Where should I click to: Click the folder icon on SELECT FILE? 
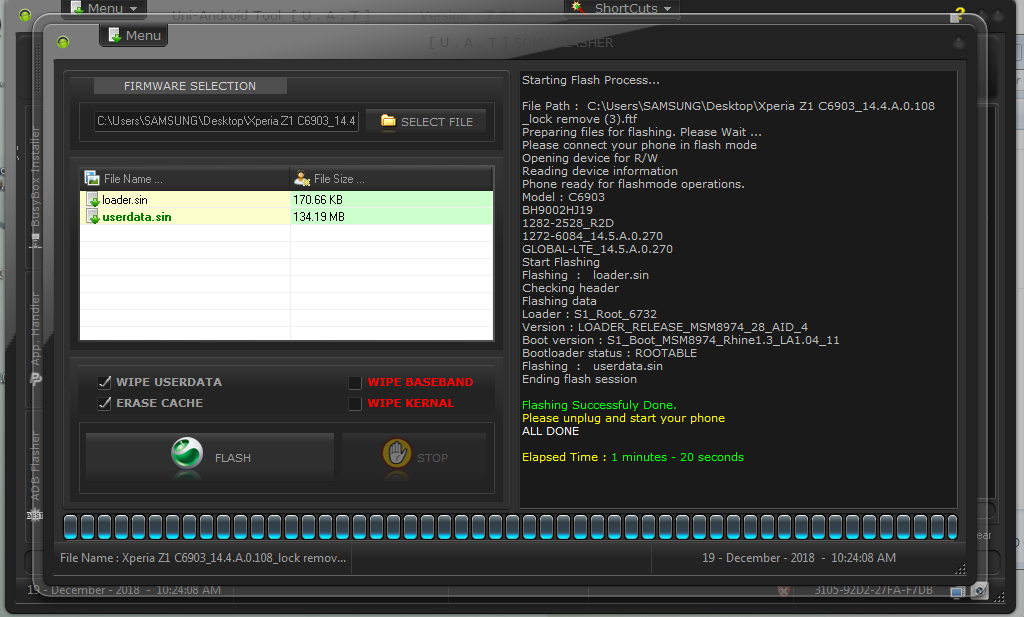click(x=388, y=121)
